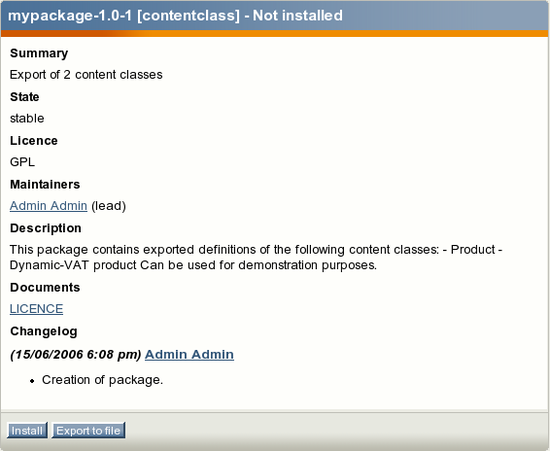
Task: Click the Description heading
Action: click(46, 228)
